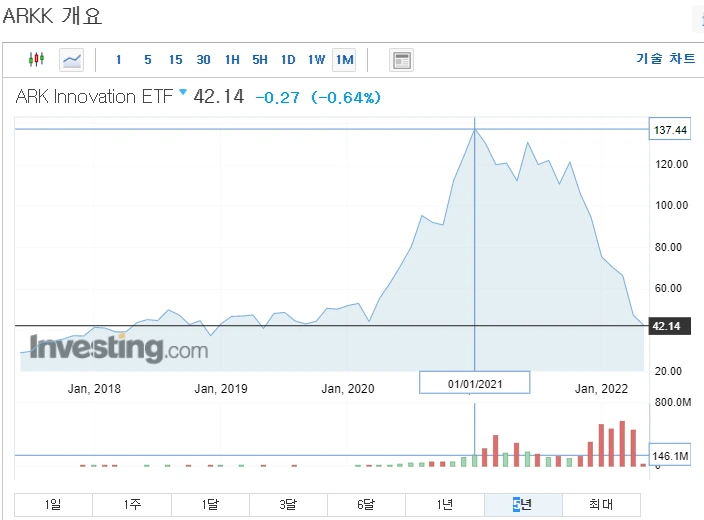
Task: Select the 1일 time range tab
Action: (53, 505)
